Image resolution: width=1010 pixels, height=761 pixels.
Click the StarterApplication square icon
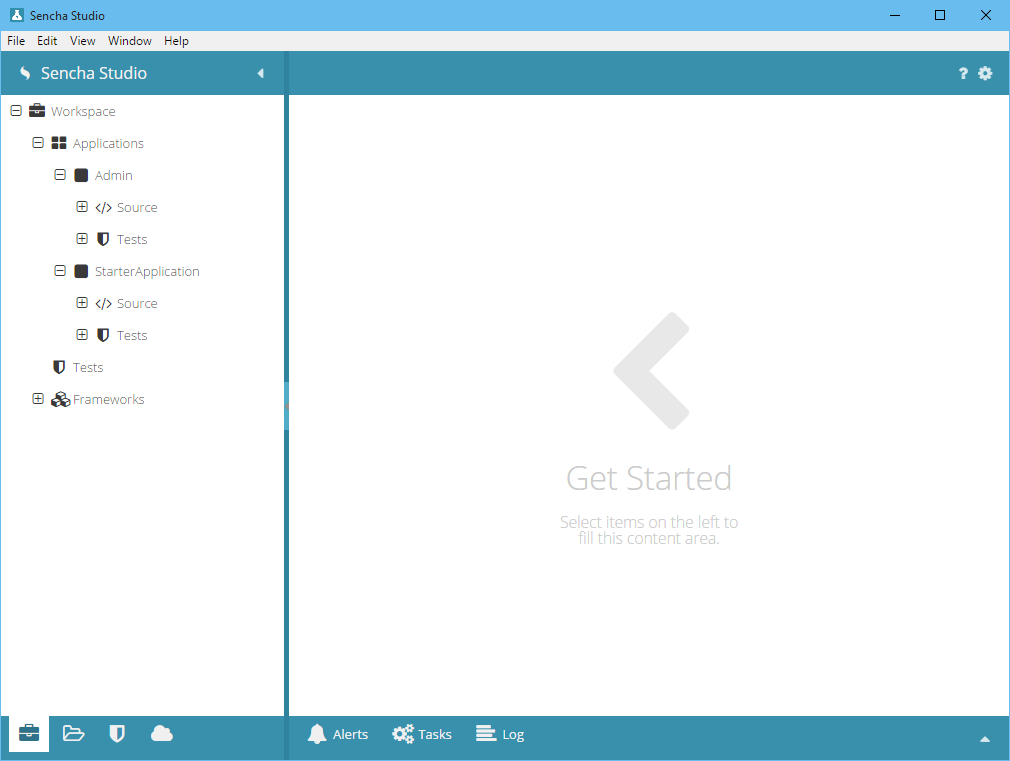81,271
